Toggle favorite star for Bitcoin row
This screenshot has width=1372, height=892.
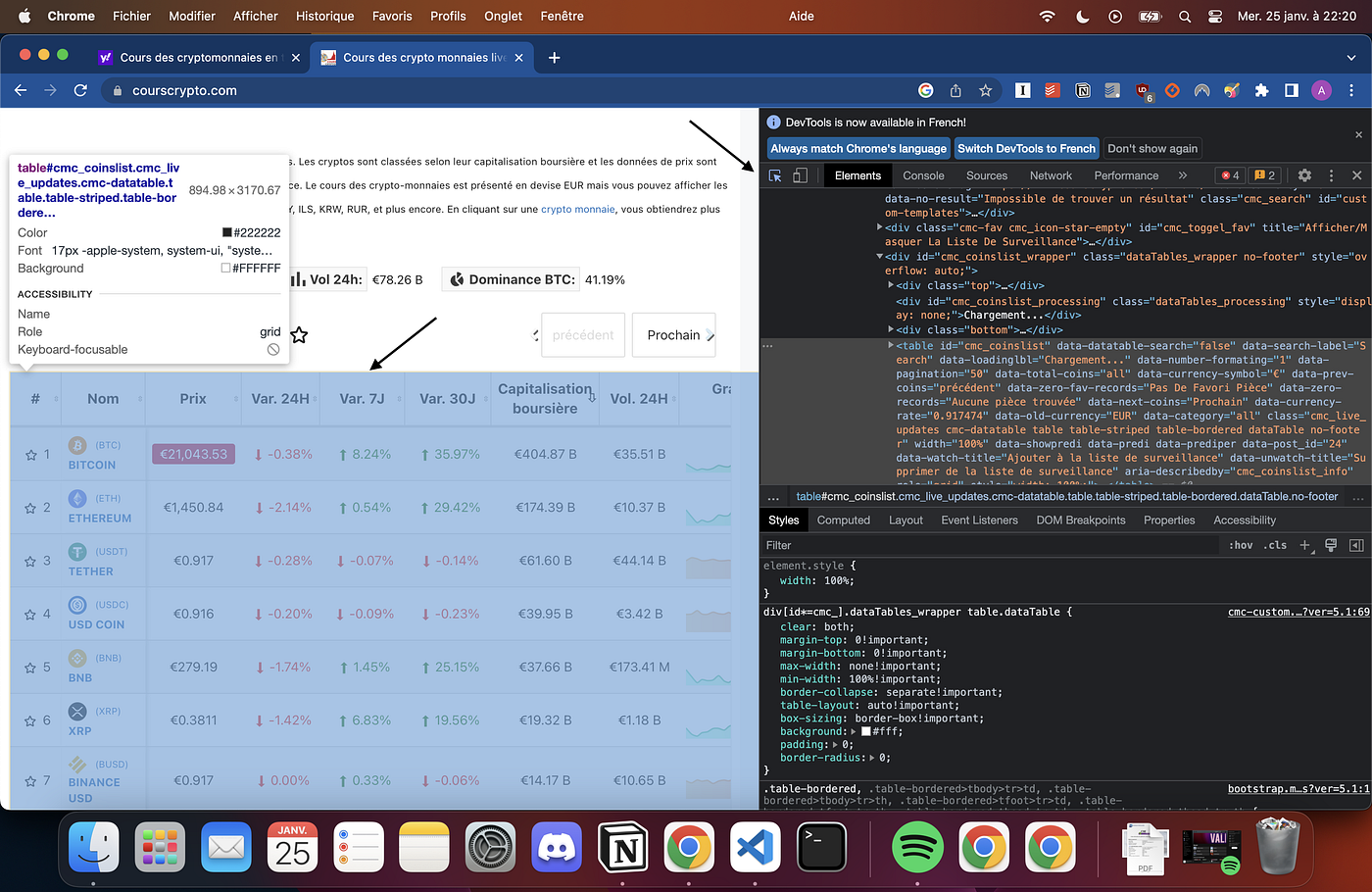[29, 455]
